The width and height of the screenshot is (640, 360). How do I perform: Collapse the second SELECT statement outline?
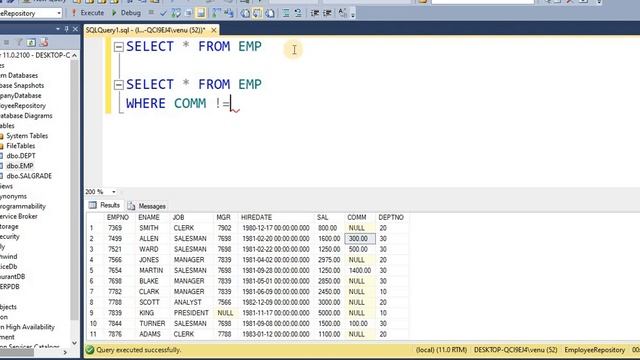click(x=119, y=84)
